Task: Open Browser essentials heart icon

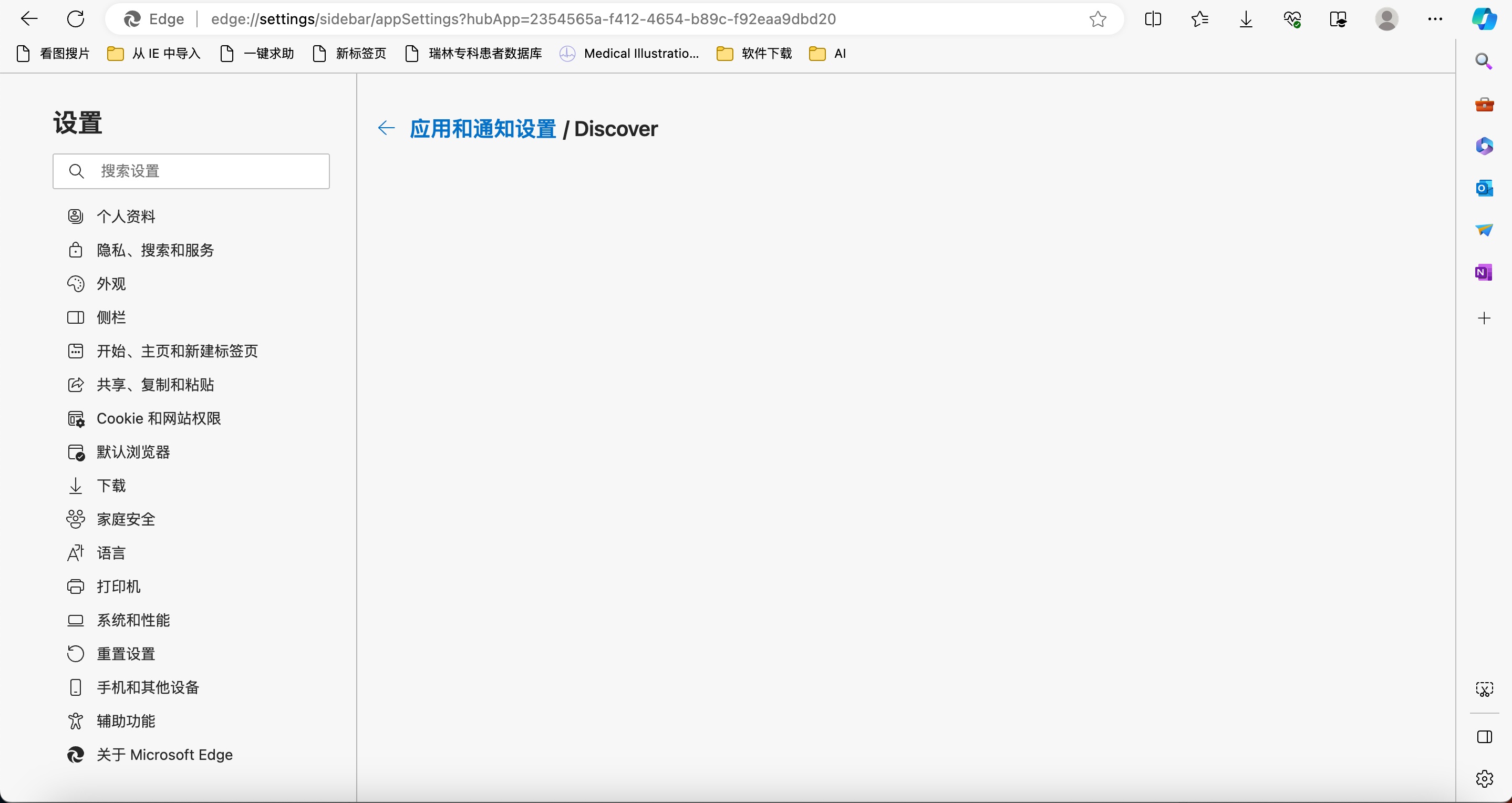Action: (x=1292, y=19)
